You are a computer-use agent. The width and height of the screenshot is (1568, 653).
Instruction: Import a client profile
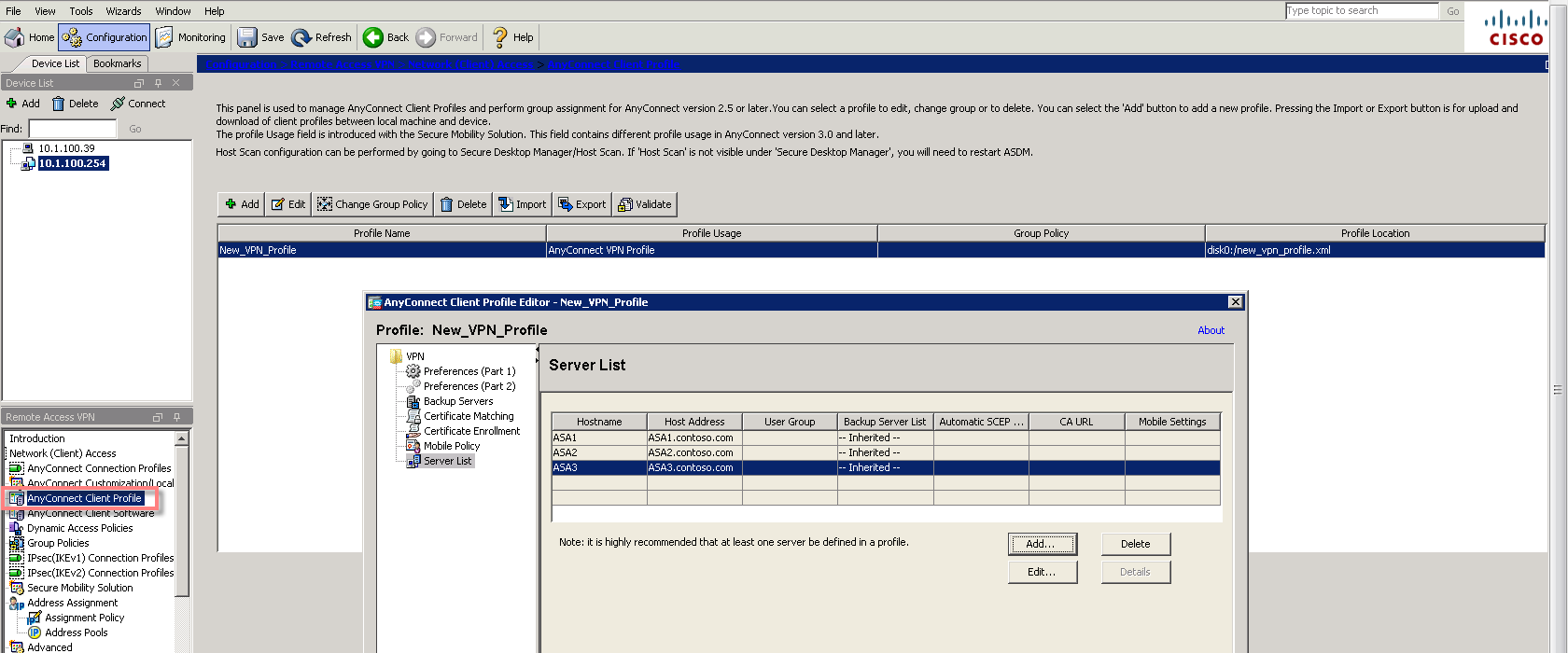pyautogui.click(x=523, y=204)
